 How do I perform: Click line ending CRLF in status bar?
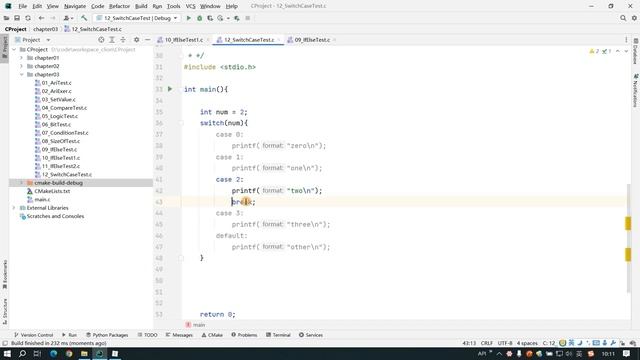(487, 343)
